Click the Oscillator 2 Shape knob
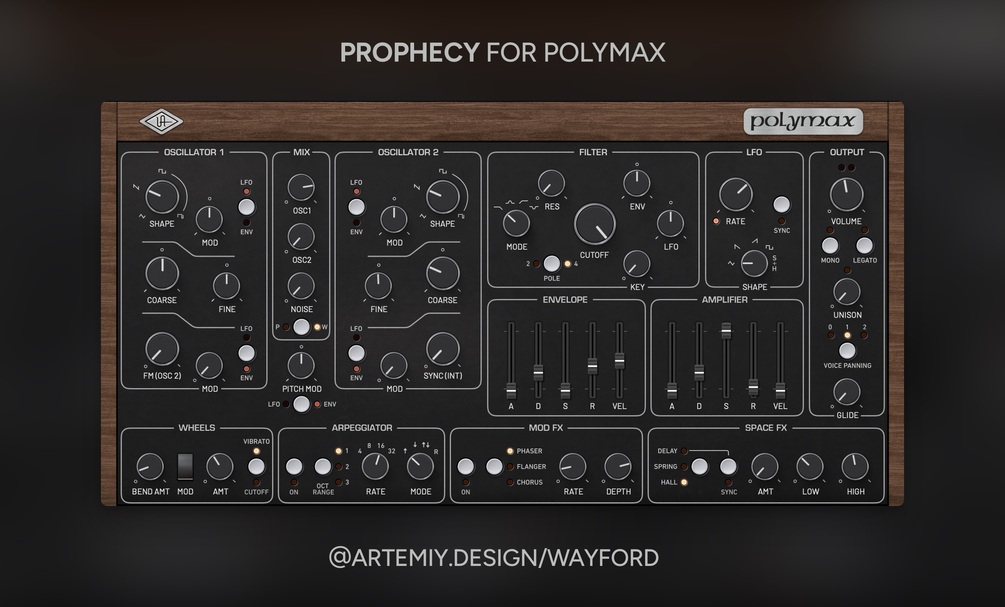The image size is (1005, 607). pos(443,196)
